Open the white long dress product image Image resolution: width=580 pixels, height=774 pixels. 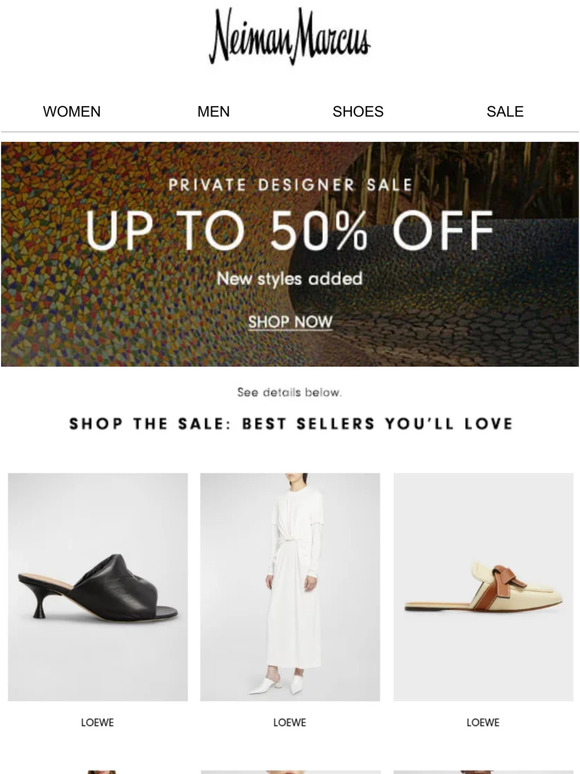pos(290,587)
